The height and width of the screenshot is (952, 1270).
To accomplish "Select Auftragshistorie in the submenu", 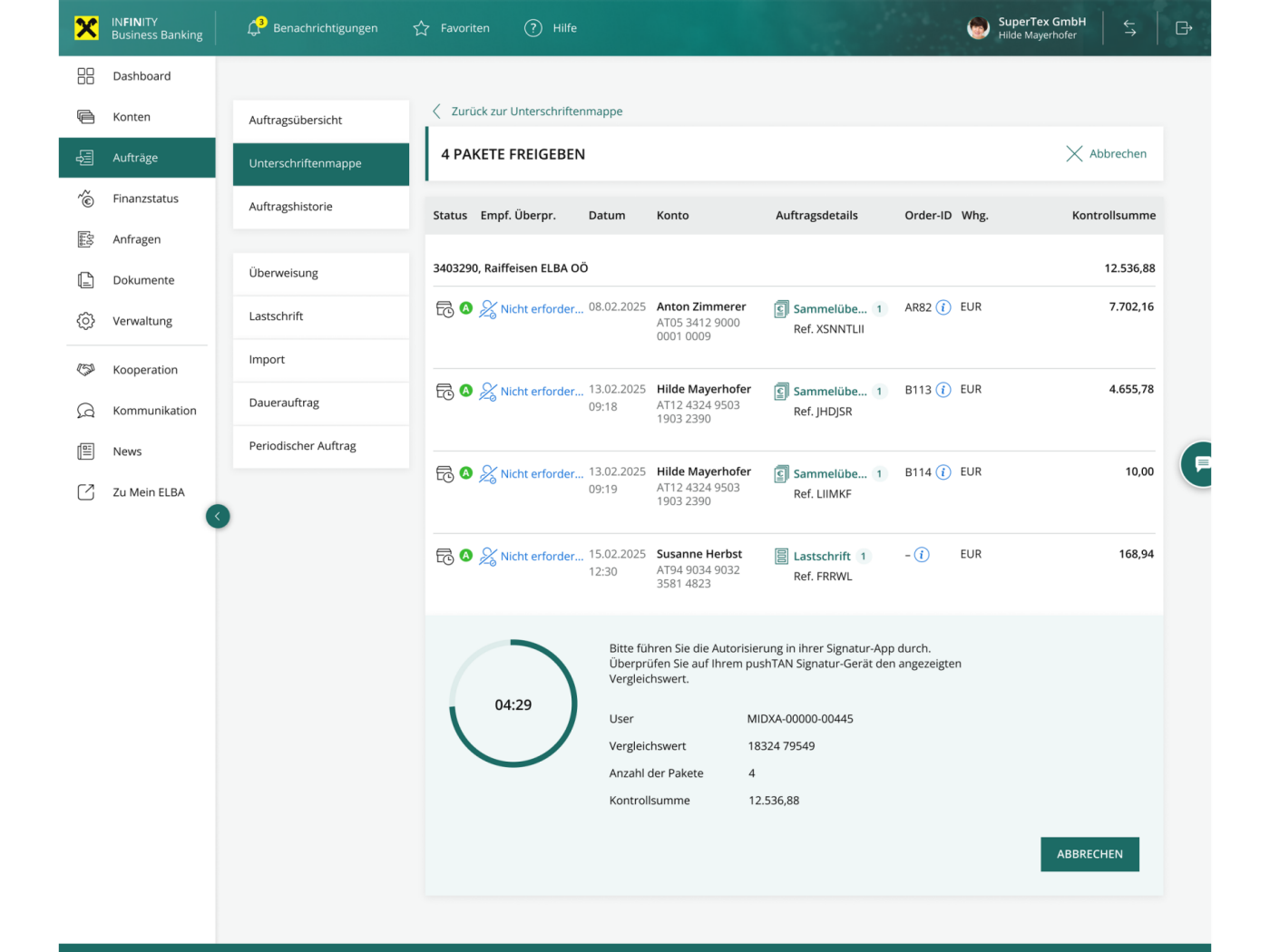I will pos(291,207).
